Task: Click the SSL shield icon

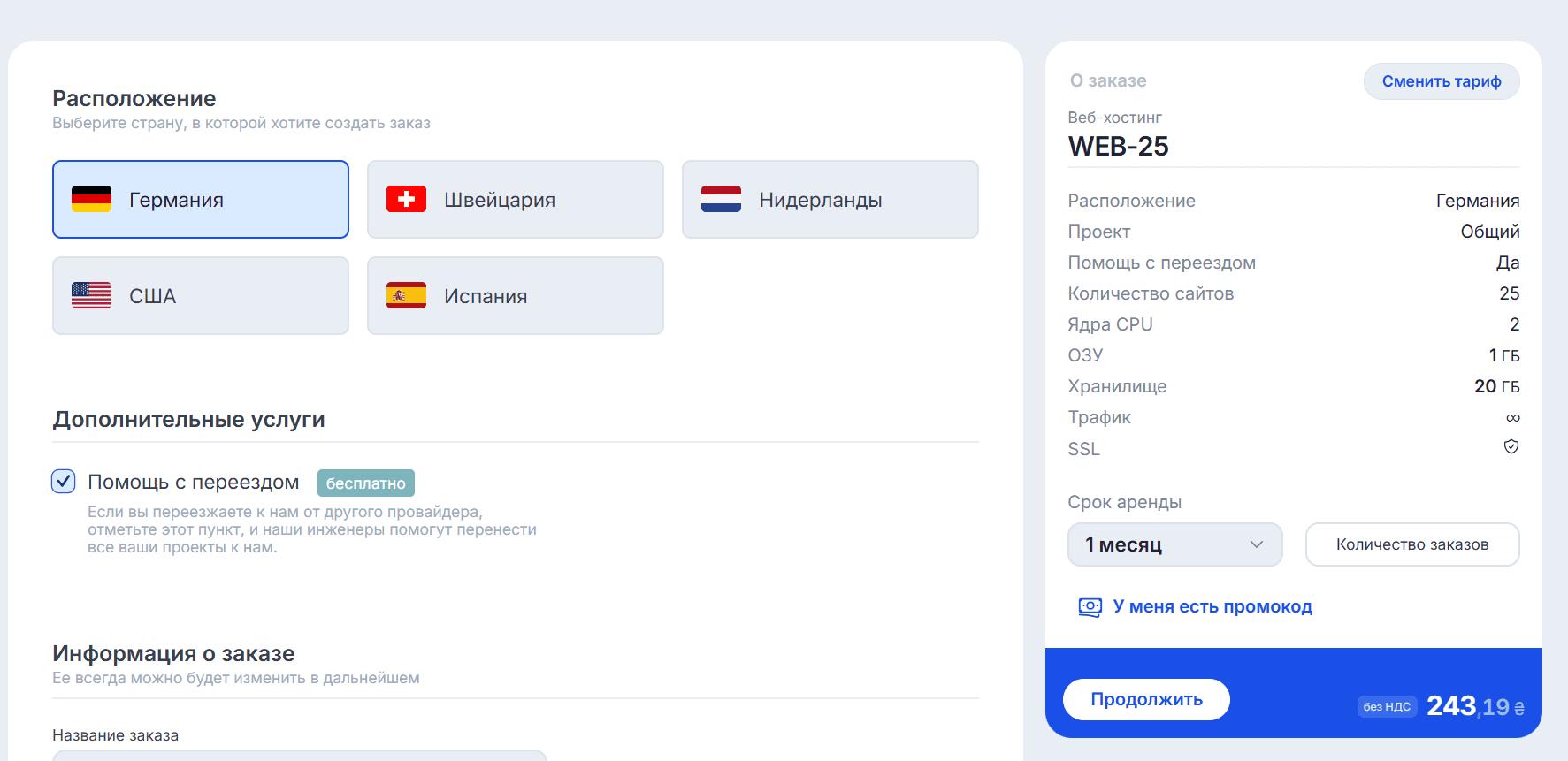Action: tap(1511, 447)
